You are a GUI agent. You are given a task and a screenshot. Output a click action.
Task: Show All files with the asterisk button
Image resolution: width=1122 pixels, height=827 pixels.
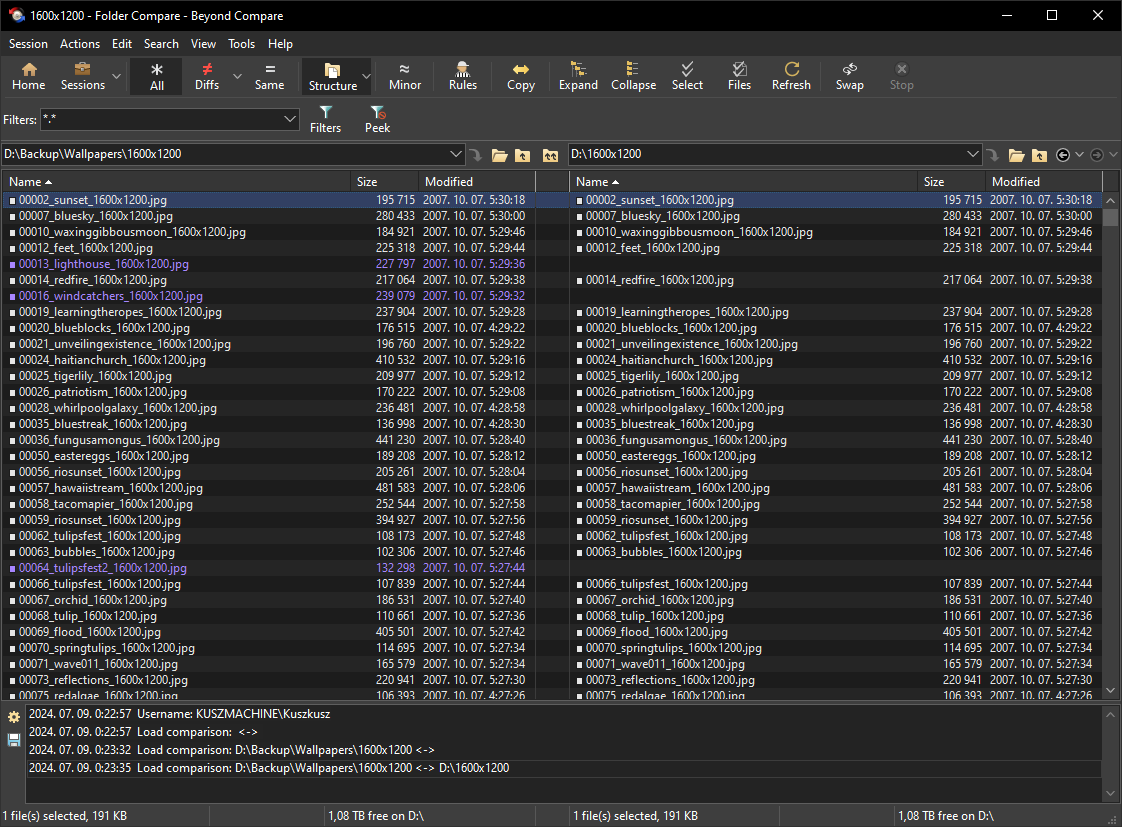pyautogui.click(x=157, y=77)
